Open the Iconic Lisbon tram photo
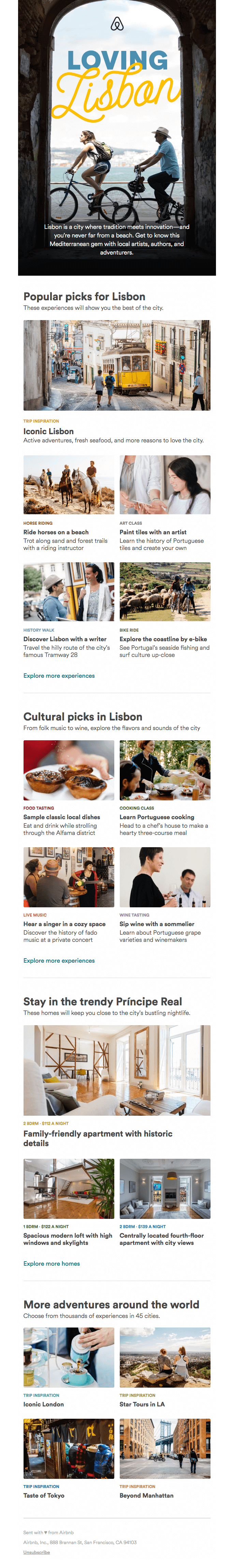The width and height of the screenshot is (232, 1568). (x=117, y=365)
